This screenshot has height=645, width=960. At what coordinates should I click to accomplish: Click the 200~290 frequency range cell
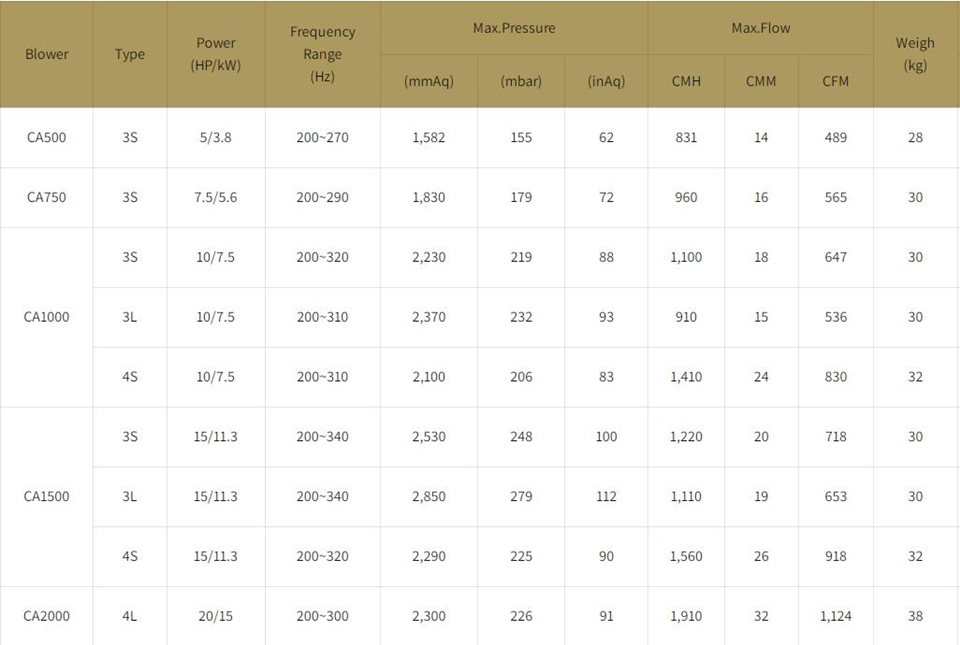[x=322, y=197]
